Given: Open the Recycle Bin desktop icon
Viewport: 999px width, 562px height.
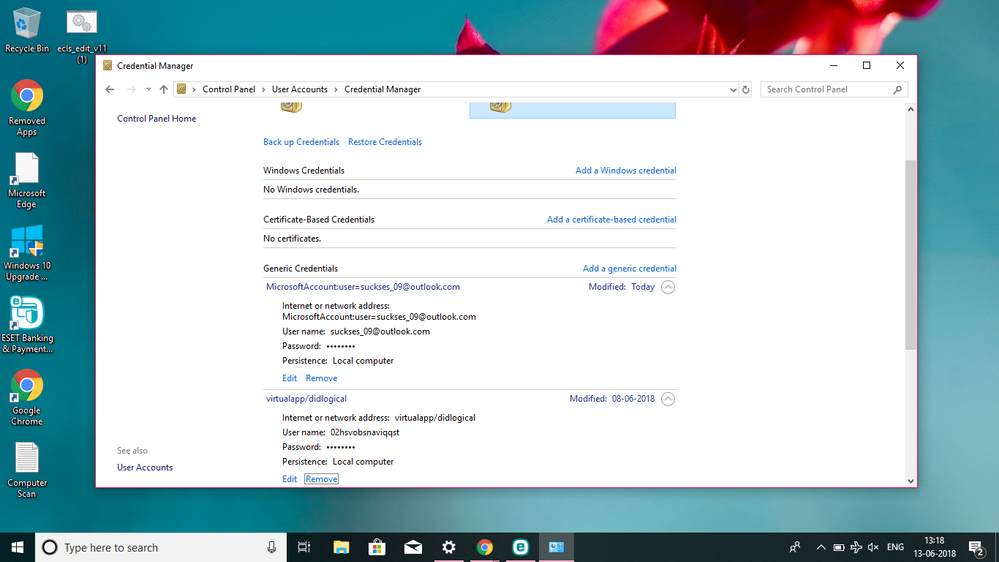Looking at the screenshot, I should point(27,30).
